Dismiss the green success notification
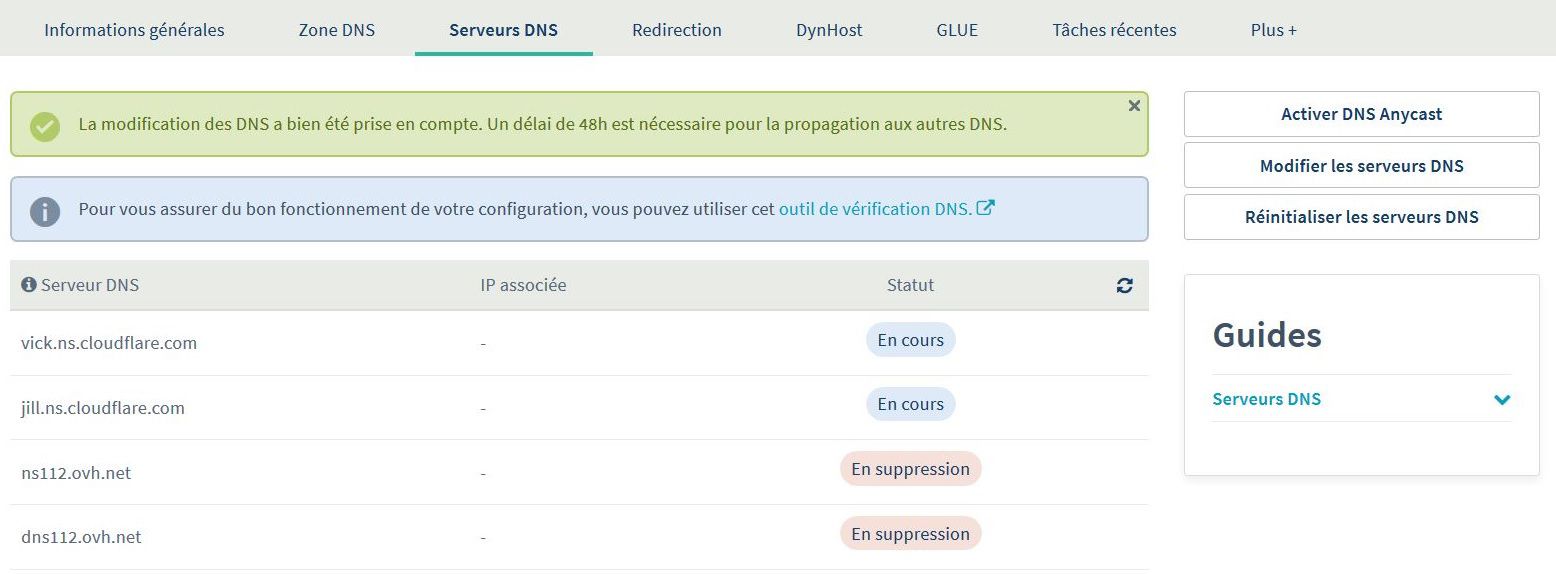The height and width of the screenshot is (574, 1556). [x=1134, y=106]
